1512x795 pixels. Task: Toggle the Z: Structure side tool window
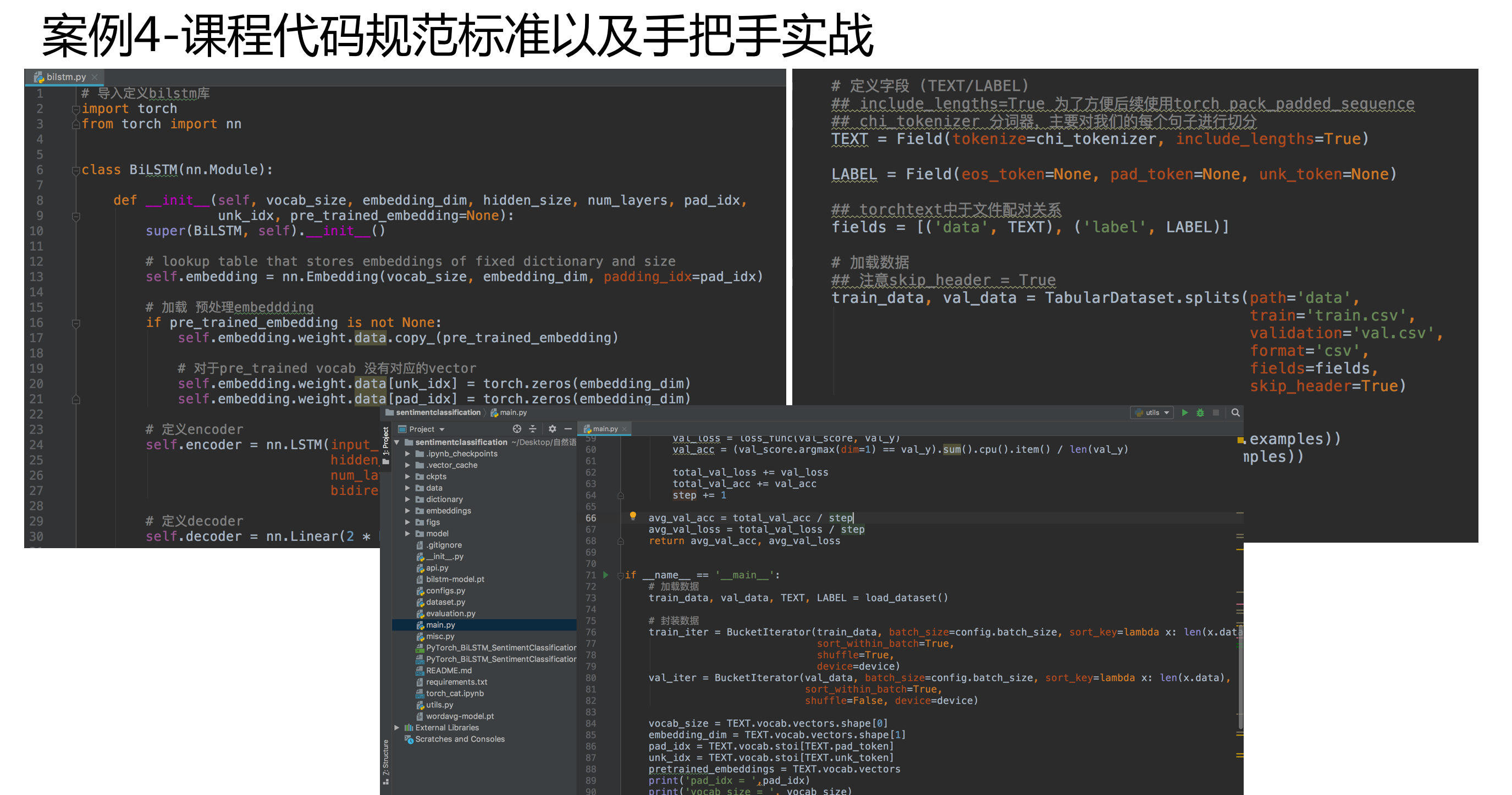coord(385,759)
